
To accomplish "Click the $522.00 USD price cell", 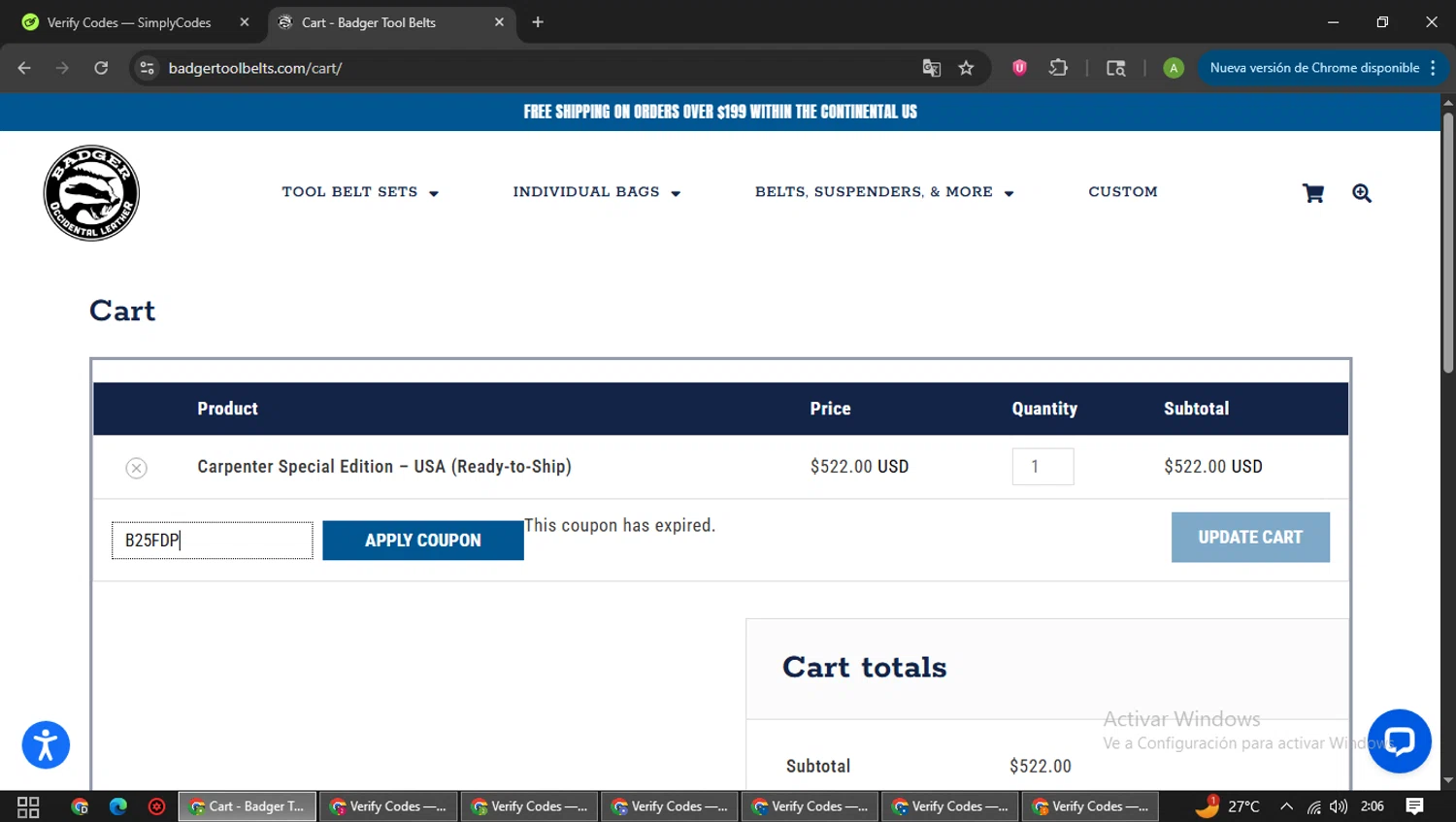I will pos(860,467).
